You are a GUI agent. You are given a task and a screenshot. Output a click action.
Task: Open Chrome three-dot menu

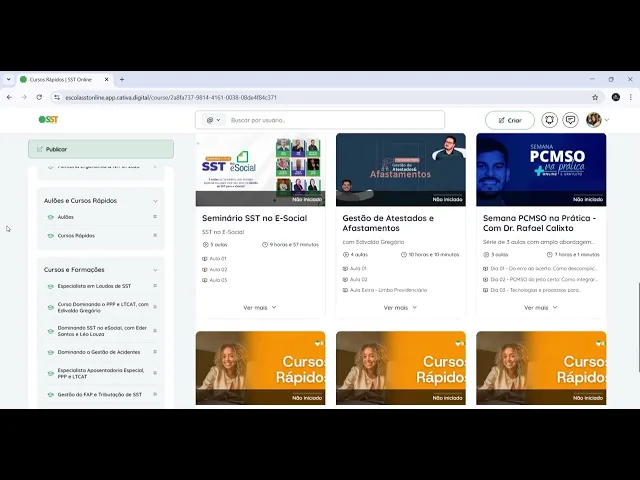pos(631,97)
